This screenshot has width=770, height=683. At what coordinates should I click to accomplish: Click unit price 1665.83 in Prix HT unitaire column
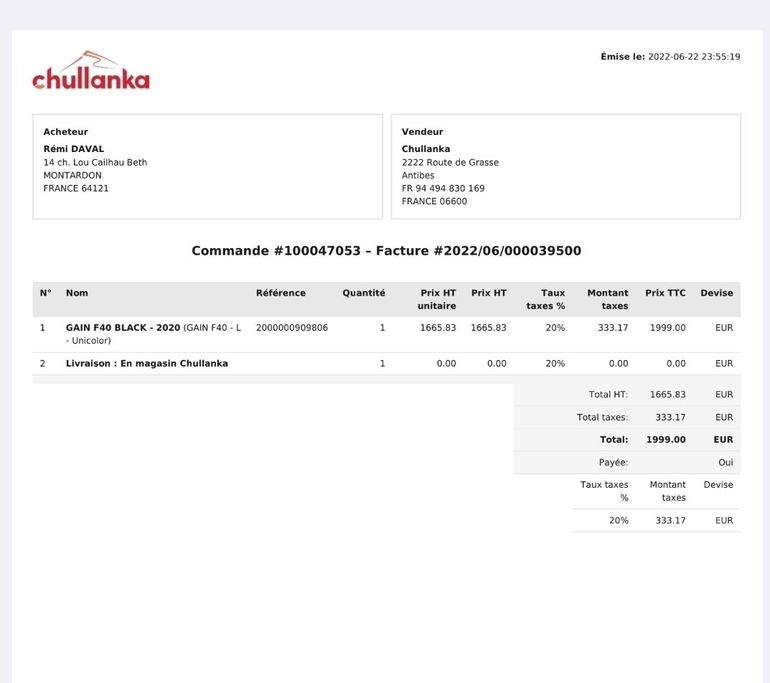[438, 328]
